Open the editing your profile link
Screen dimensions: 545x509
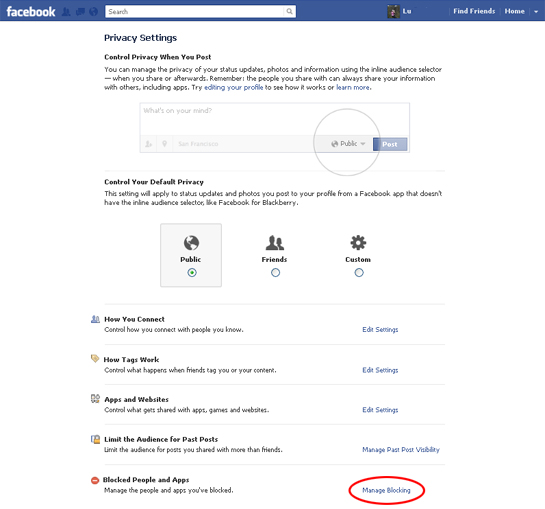coord(234,87)
